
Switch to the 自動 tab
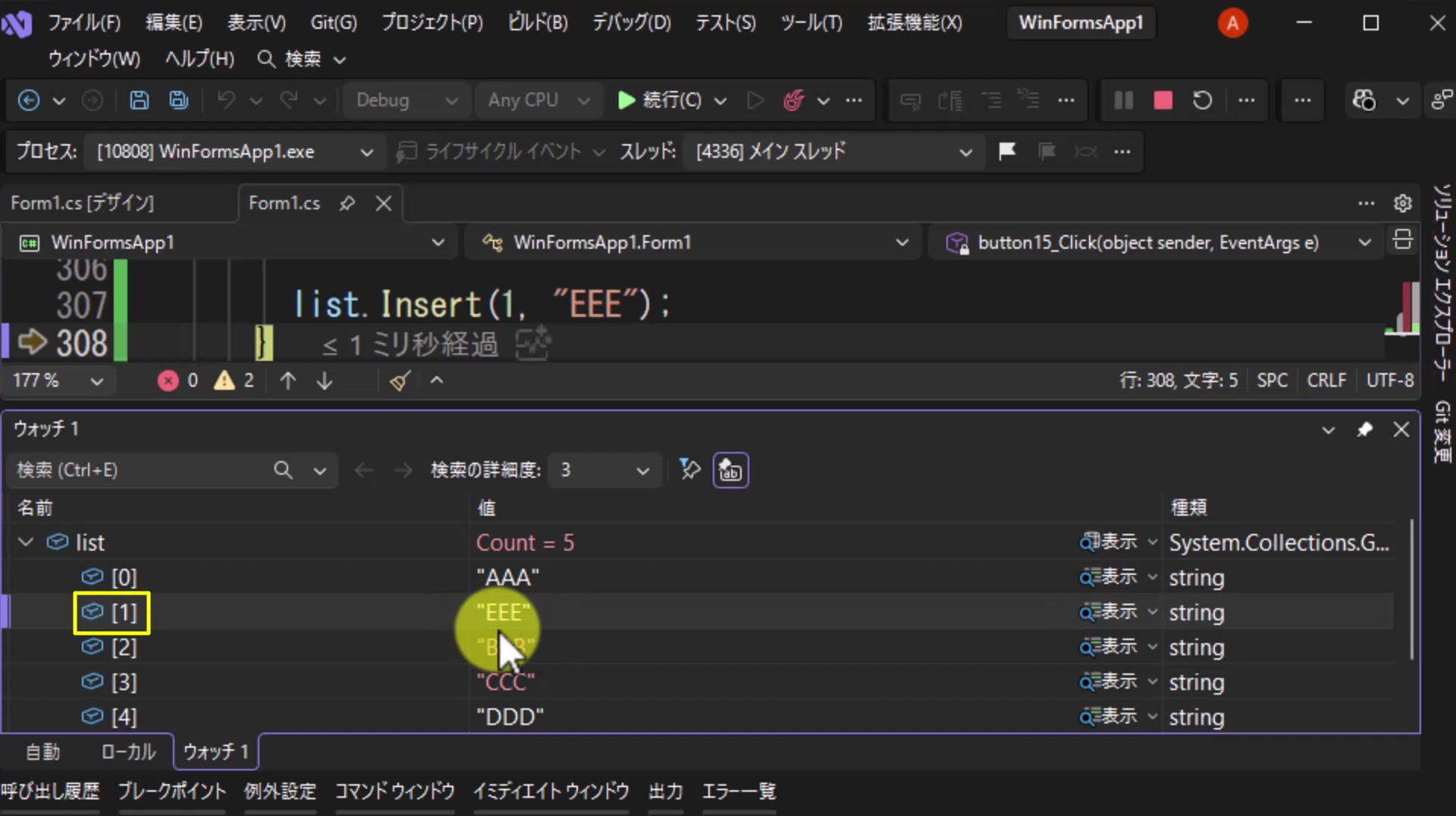point(42,752)
